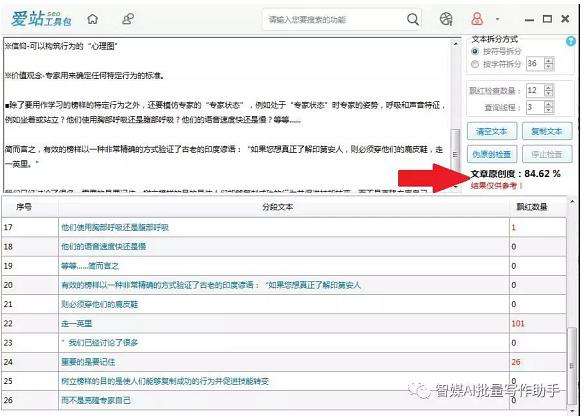The height and width of the screenshot is (418, 584).
Task: Minimize the 爱站 toolkit window
Action: point(529,19)
